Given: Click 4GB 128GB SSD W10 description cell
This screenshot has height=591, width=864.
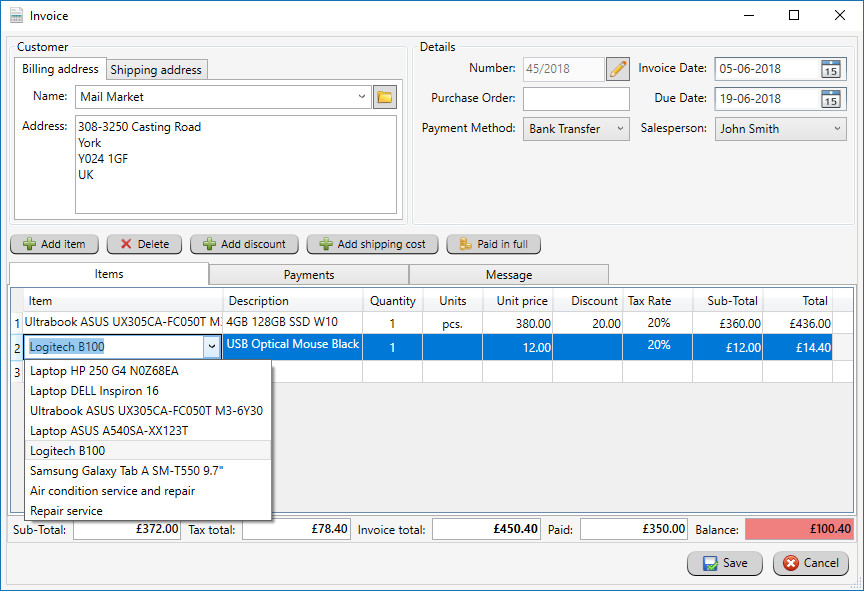Looking at the screenshot, I should pyautogui.click(x=293, y=323).
